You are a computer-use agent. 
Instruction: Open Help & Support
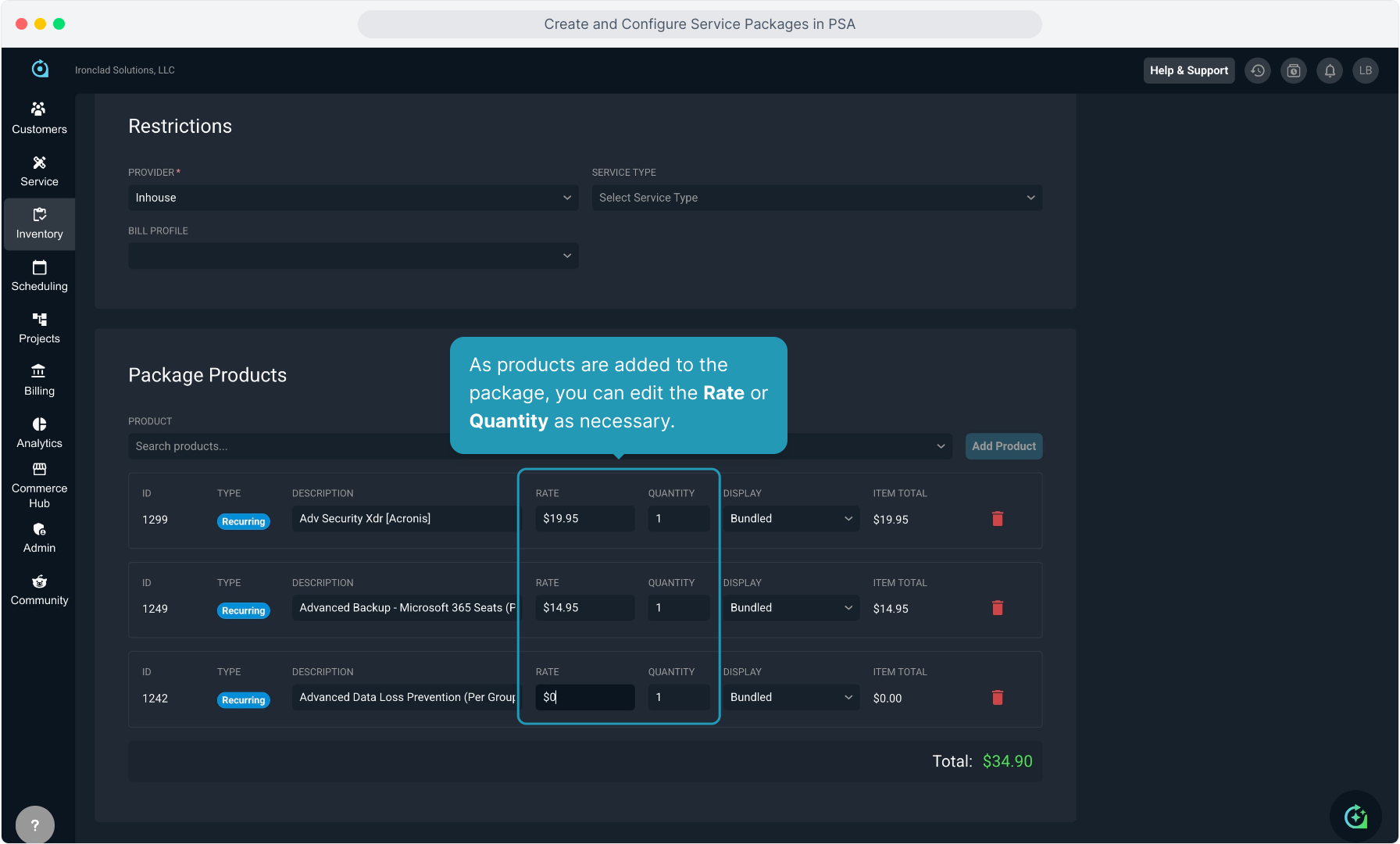pos(1188,70)
